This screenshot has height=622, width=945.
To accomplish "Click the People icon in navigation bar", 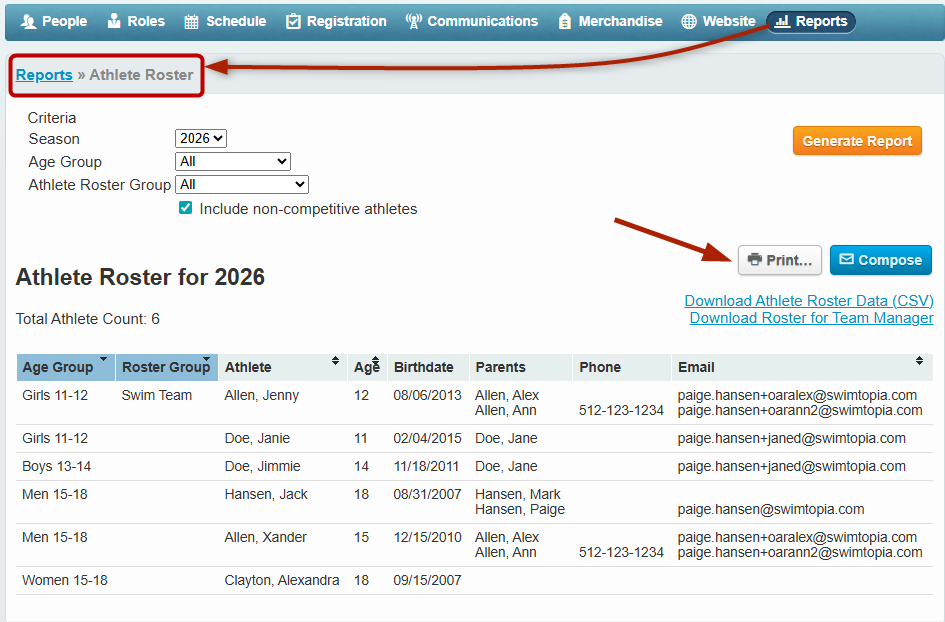I will click(29, 21).
